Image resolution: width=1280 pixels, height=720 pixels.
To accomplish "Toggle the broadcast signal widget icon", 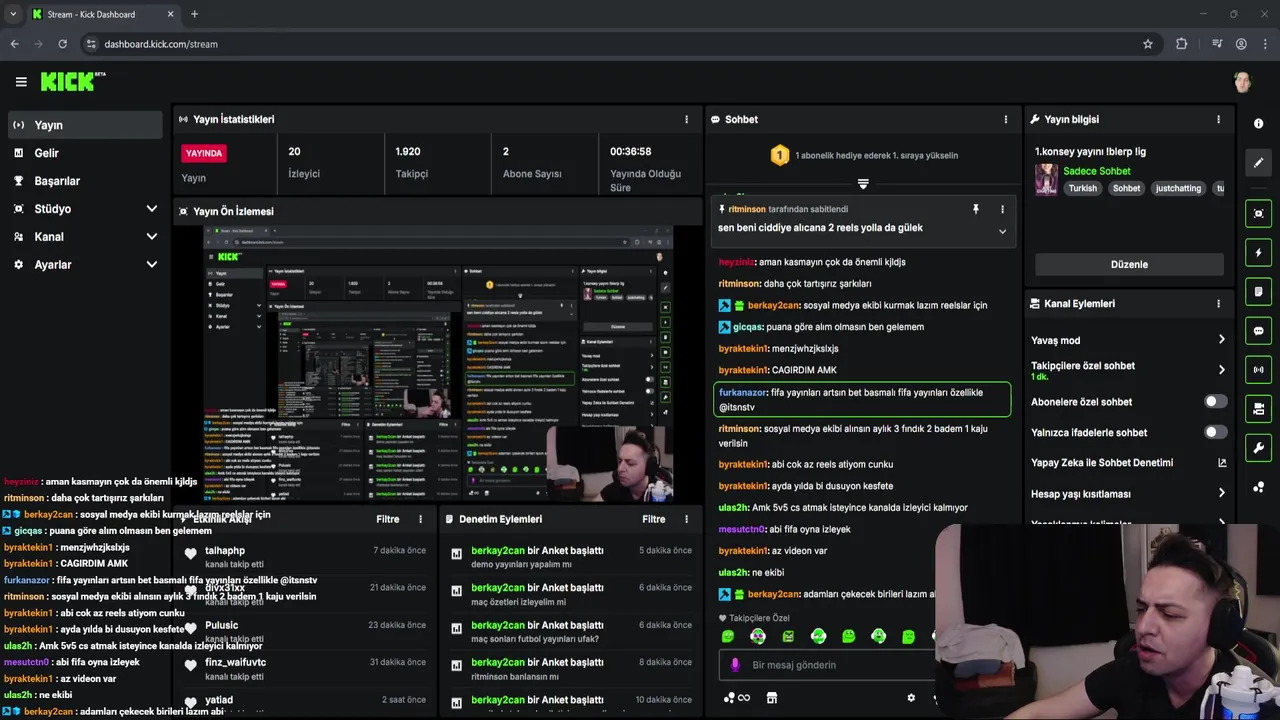I will (1258, 370).
